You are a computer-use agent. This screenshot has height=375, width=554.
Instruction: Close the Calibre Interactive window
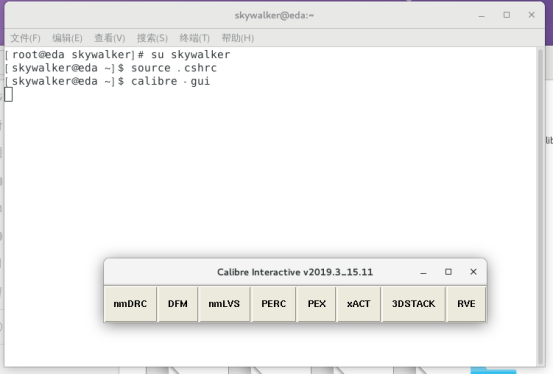[x=473, y=272]
